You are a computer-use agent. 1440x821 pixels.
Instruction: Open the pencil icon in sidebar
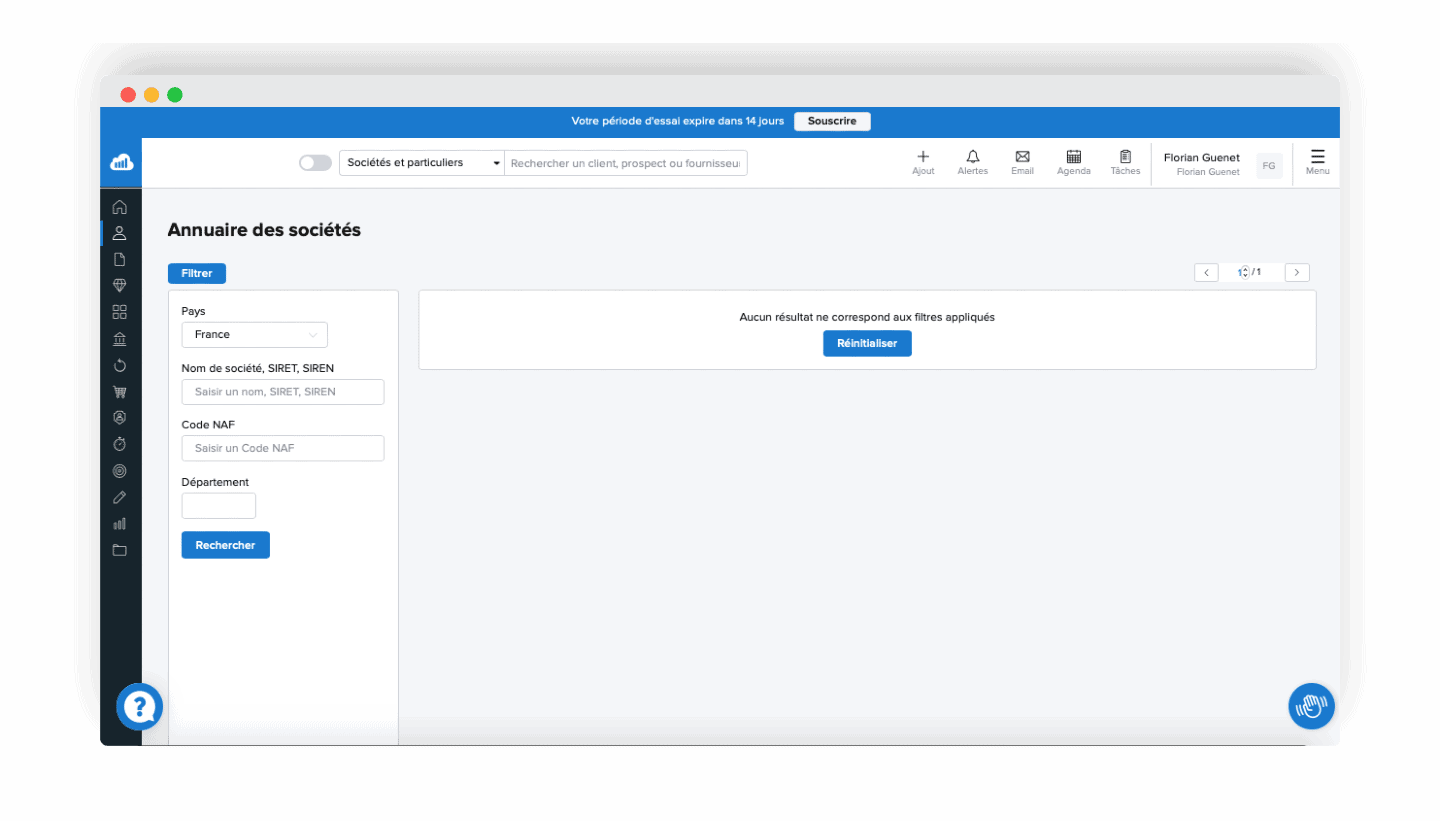click(120, 496)
